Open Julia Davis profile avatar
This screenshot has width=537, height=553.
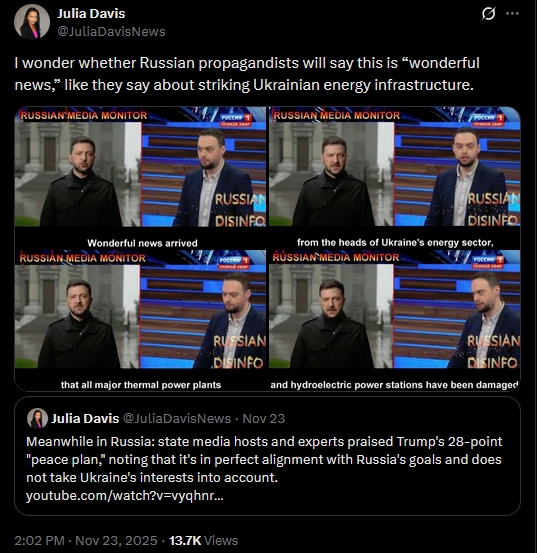pos(32,22)
